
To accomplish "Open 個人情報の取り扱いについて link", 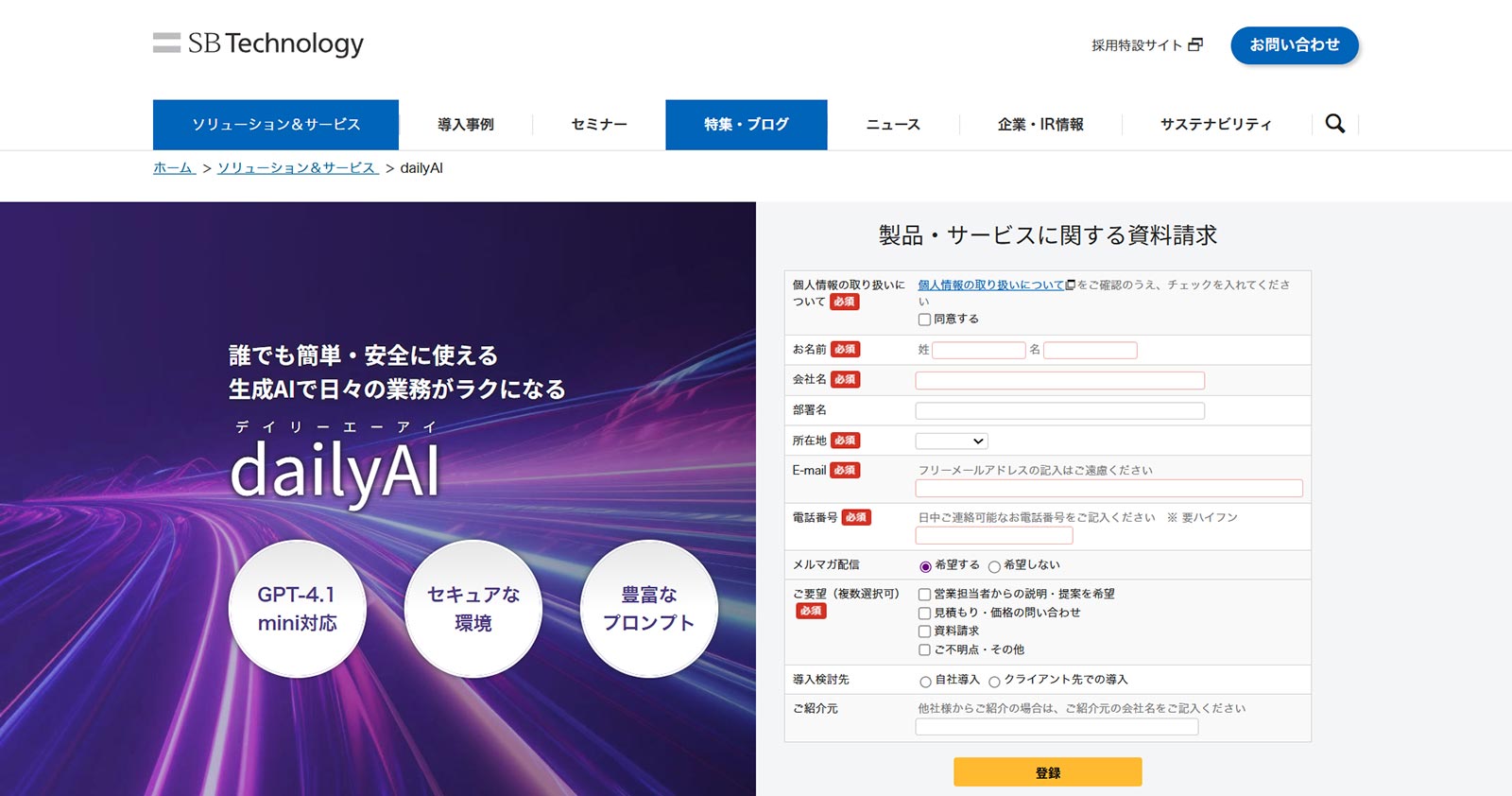I will pos(990,285).
